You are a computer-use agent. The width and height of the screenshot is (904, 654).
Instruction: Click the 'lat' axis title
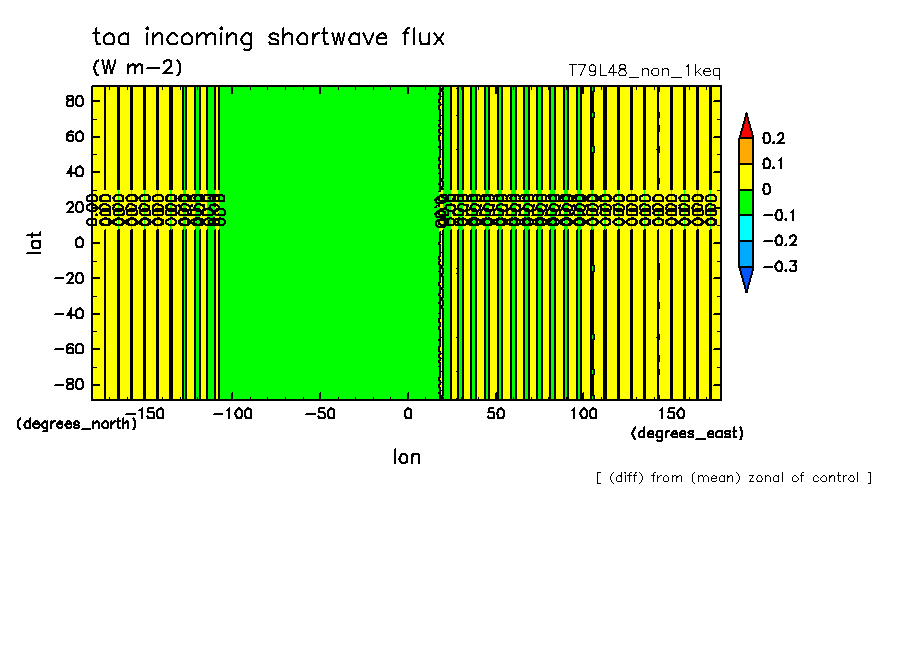pos(35,243)
